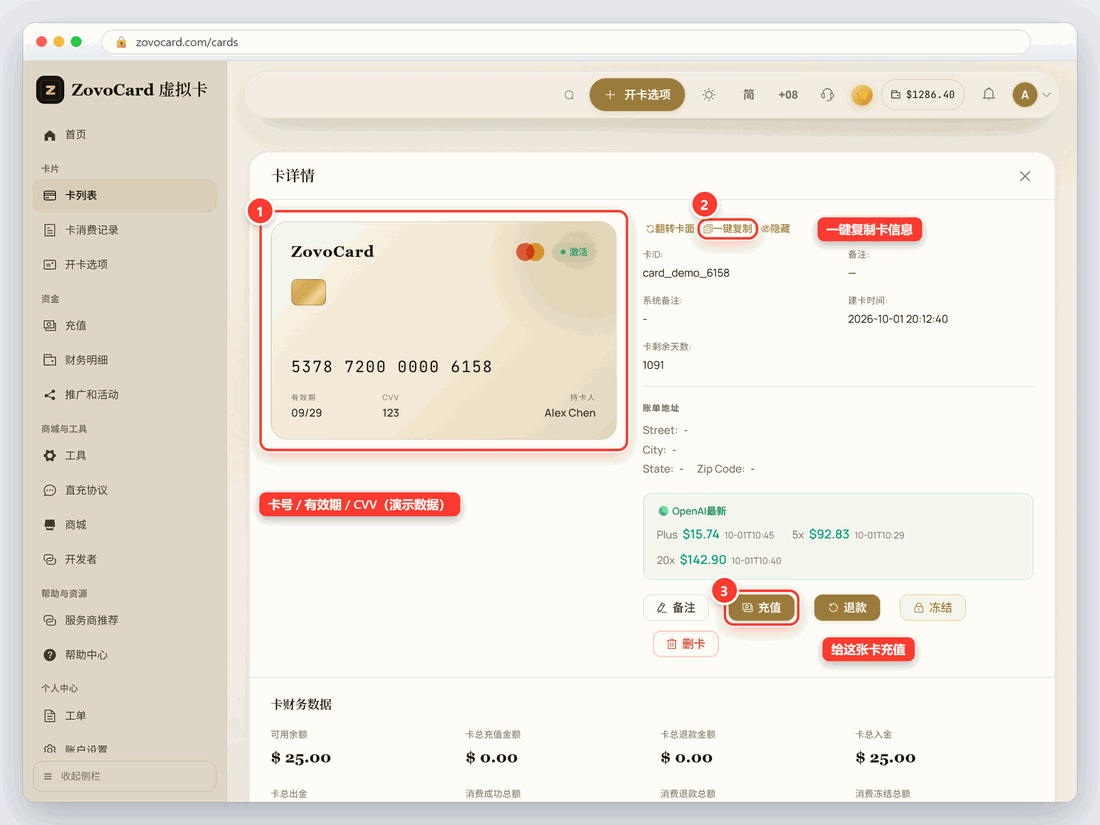1100x825 pixels.
Task: Click the 帮助中心 question mark icon
Action: 50,655
